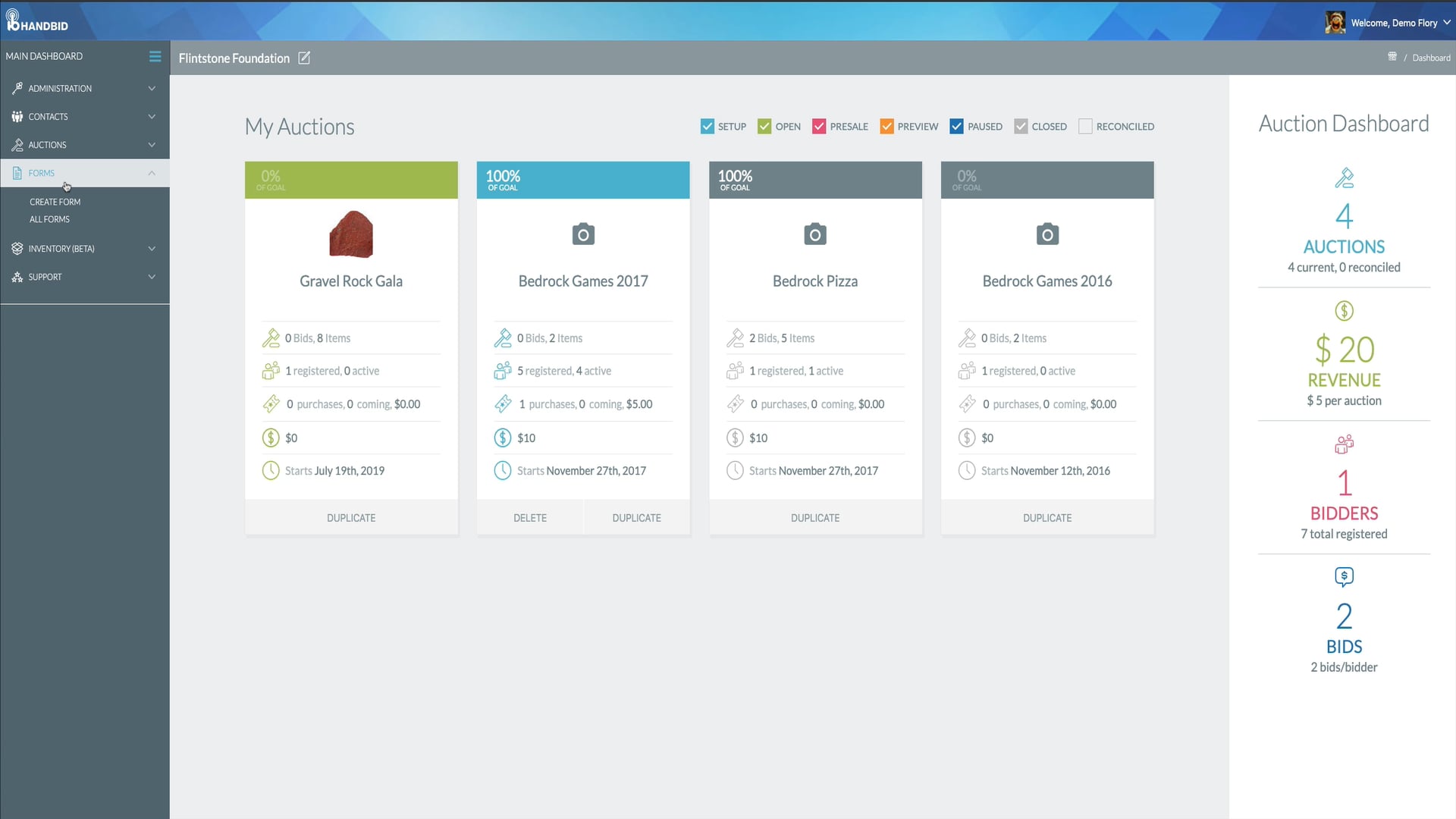The width and height of the screenshot is (1456, 819).
Task: Expand the Support menu chevron
Action: click(152, 277)
